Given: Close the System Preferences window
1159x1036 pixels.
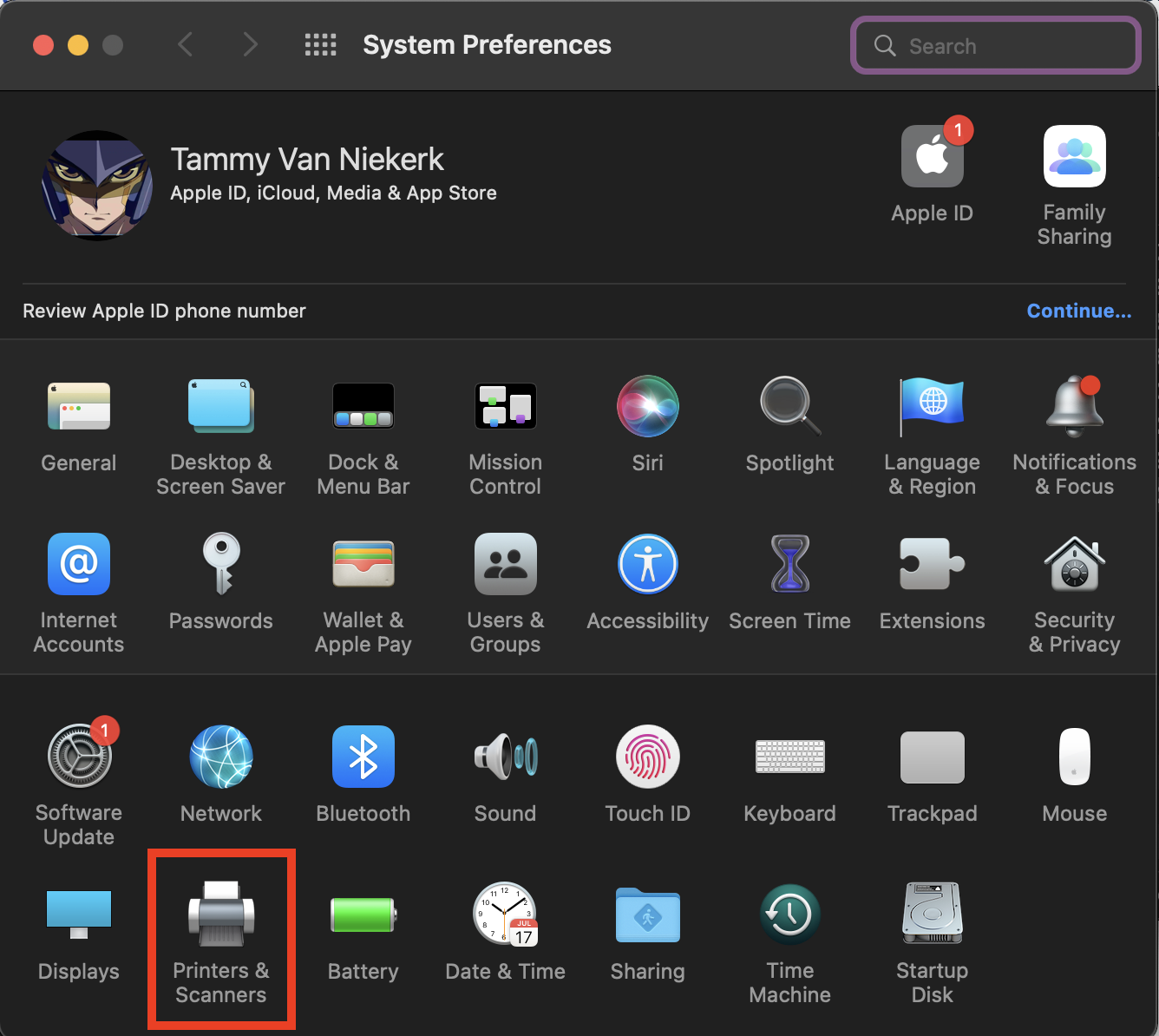Looking at the screenshot, I should pyautogui.click(x=43, y=45).
